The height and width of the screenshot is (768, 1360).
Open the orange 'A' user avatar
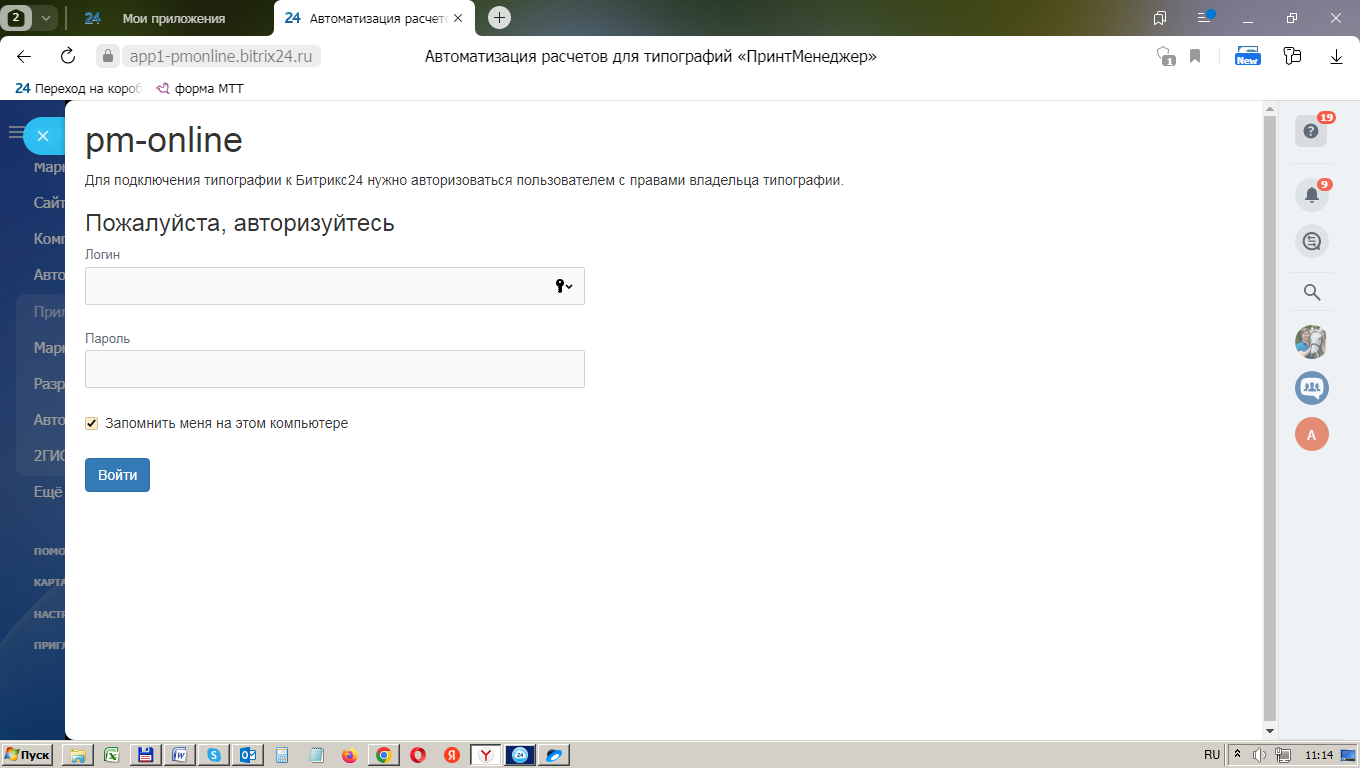coord(1311,434)
